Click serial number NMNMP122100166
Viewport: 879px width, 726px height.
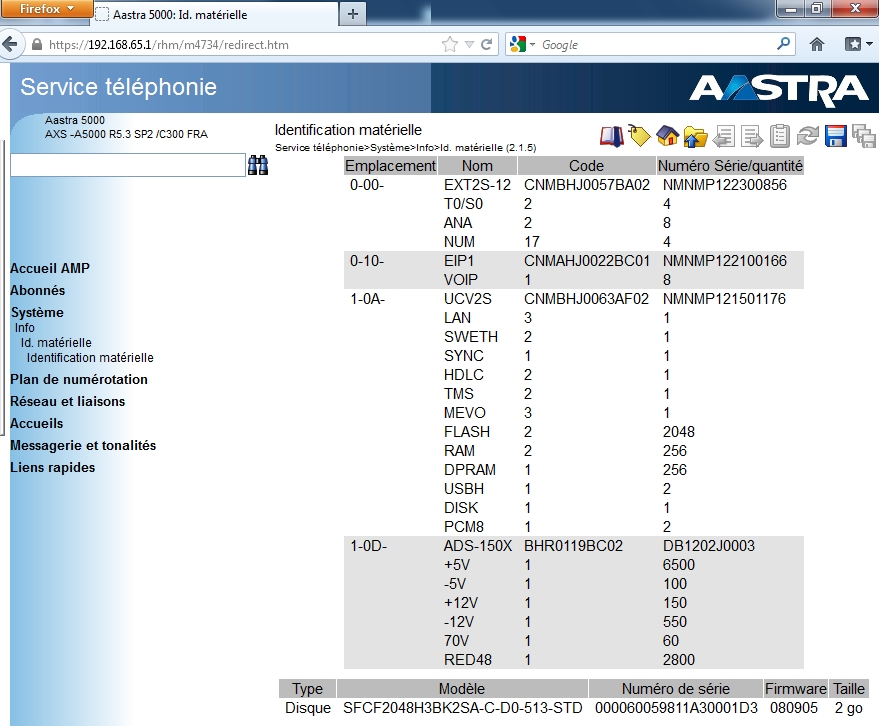click(725, 261)
